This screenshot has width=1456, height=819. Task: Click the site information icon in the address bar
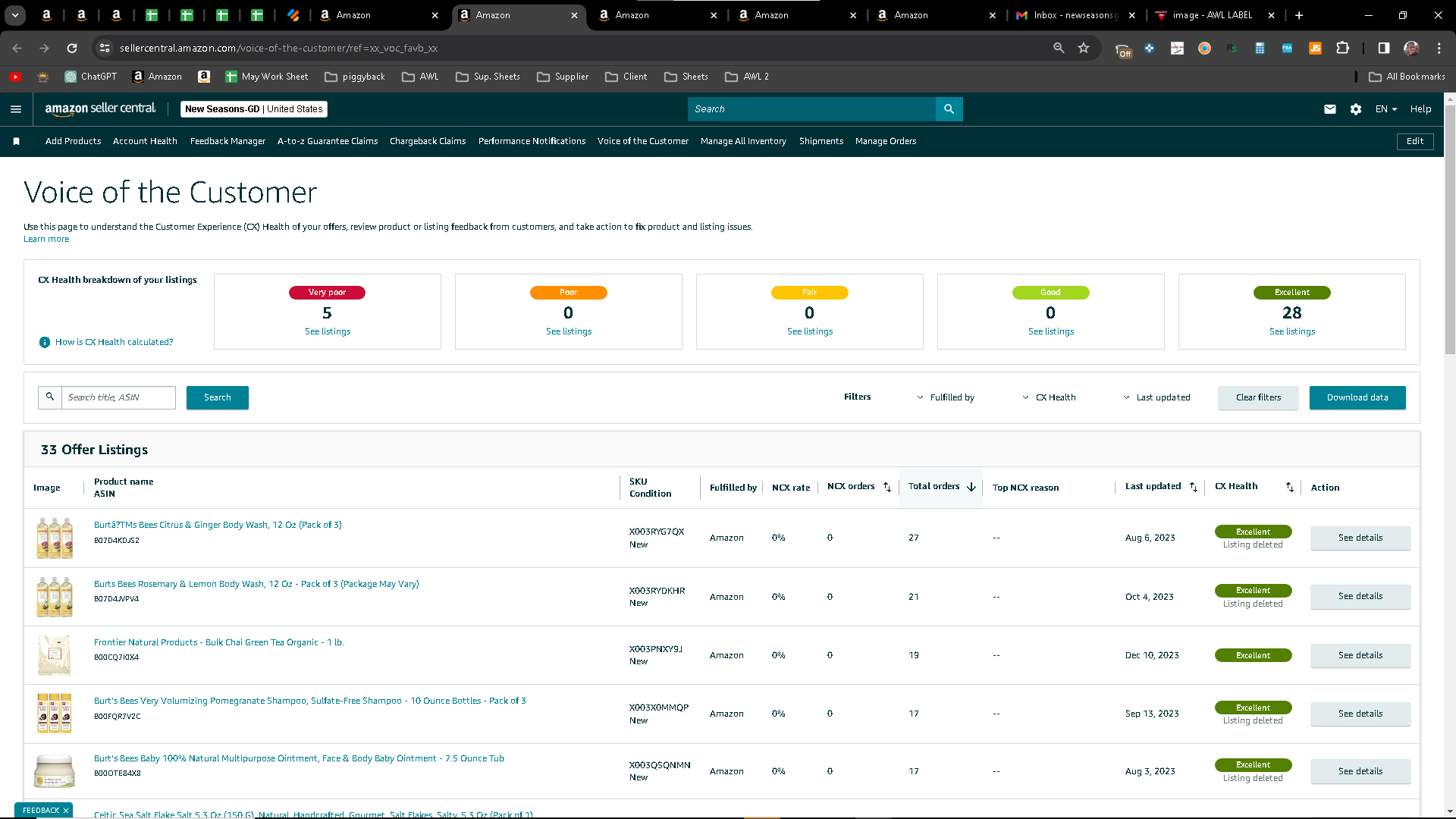click(105, 48)
